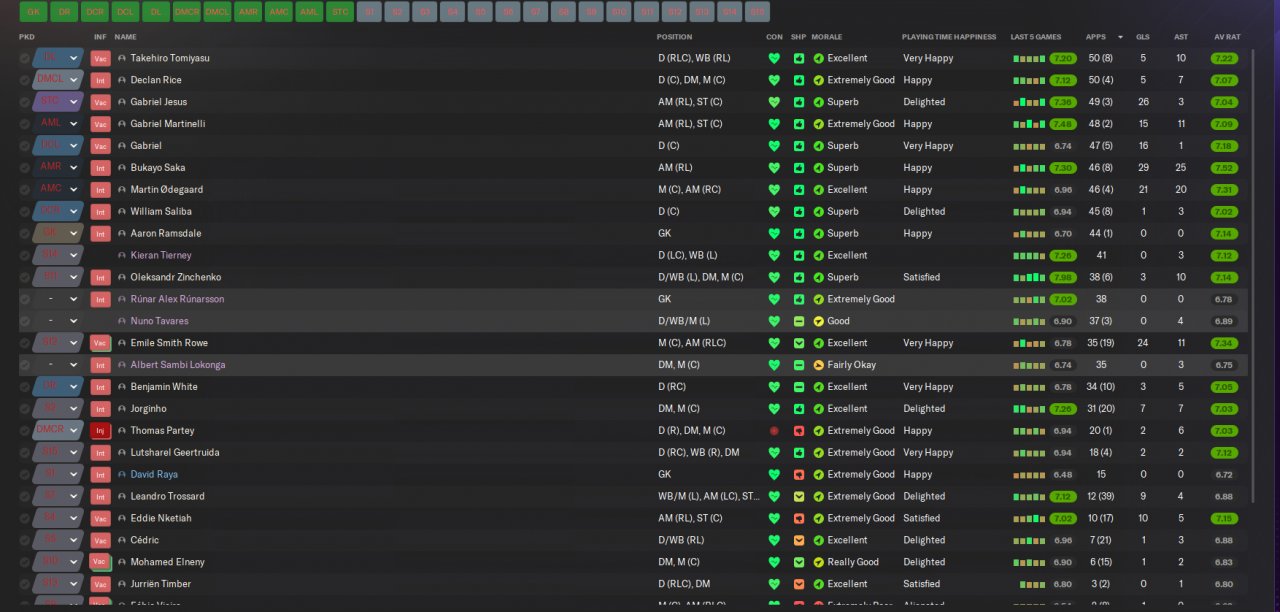Click the Vac status icon for Takehiro Tomiyasu

pos(100,58)
